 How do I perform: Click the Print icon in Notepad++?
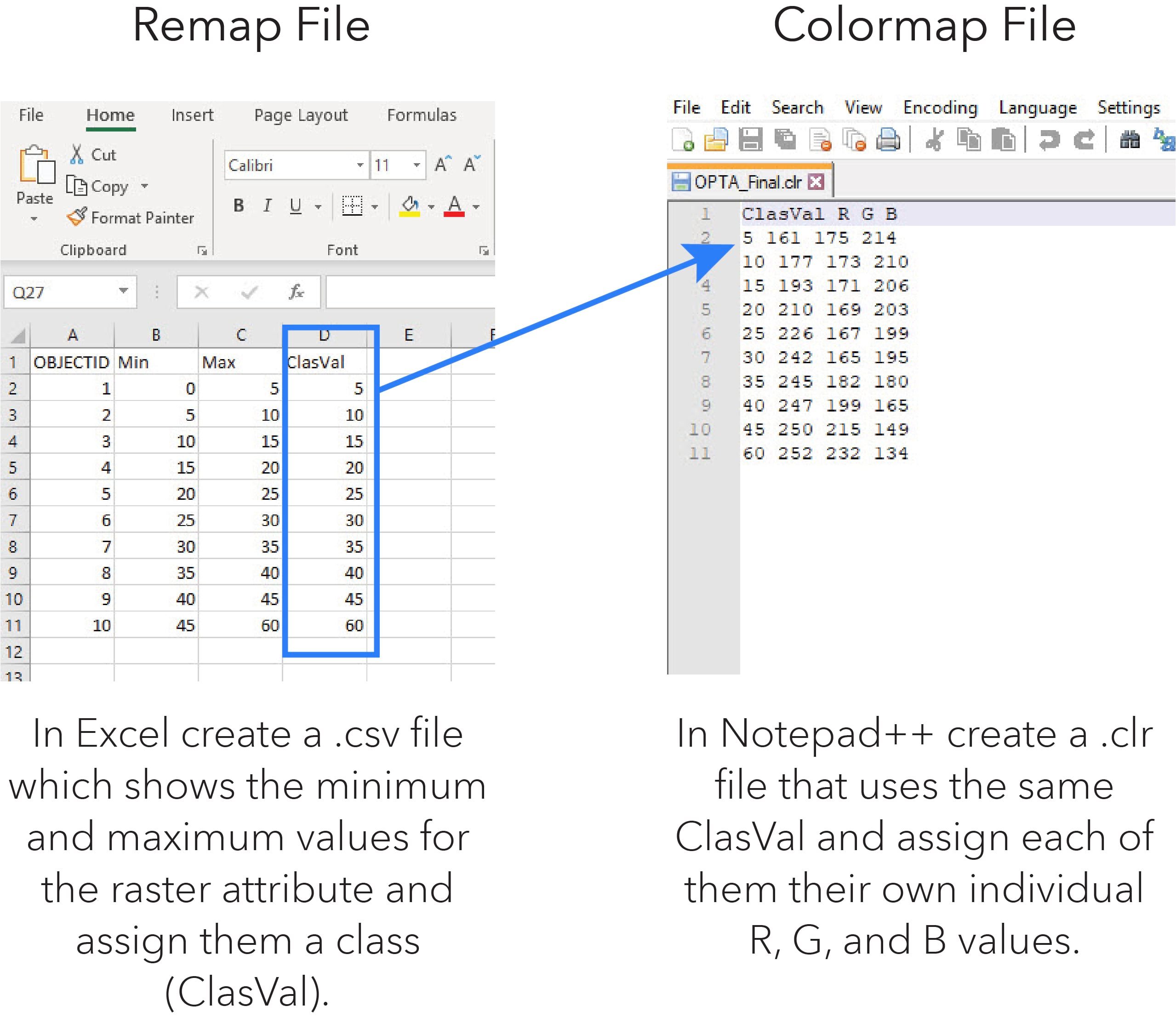(888, 140)
